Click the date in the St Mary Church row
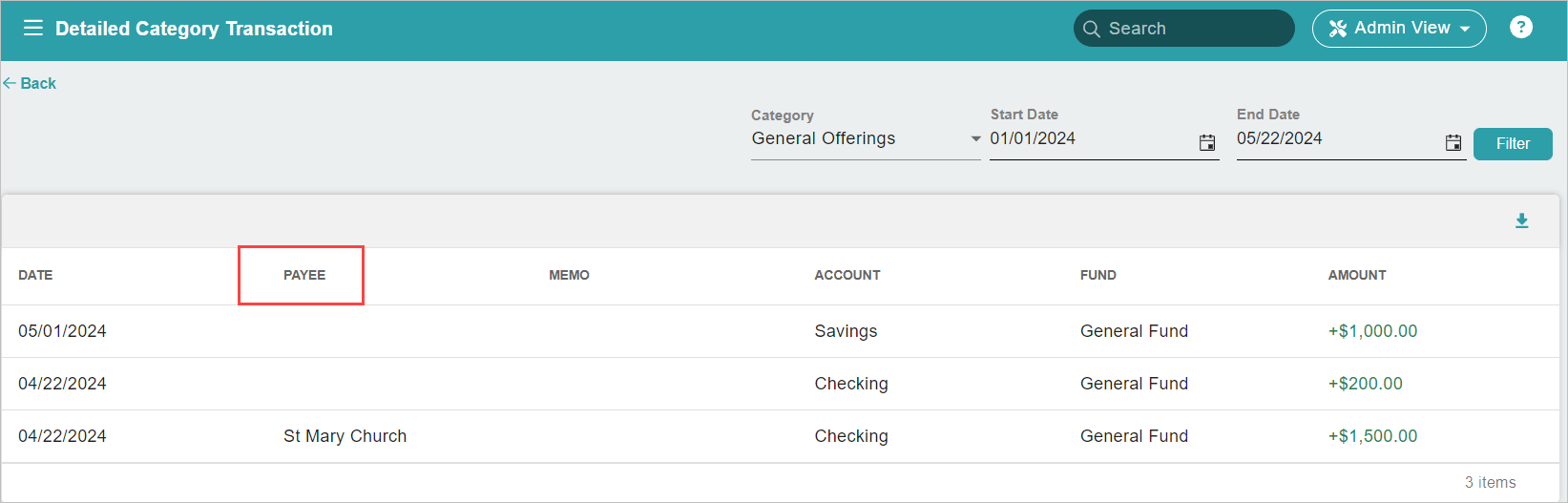 click(x=62, y=436)
